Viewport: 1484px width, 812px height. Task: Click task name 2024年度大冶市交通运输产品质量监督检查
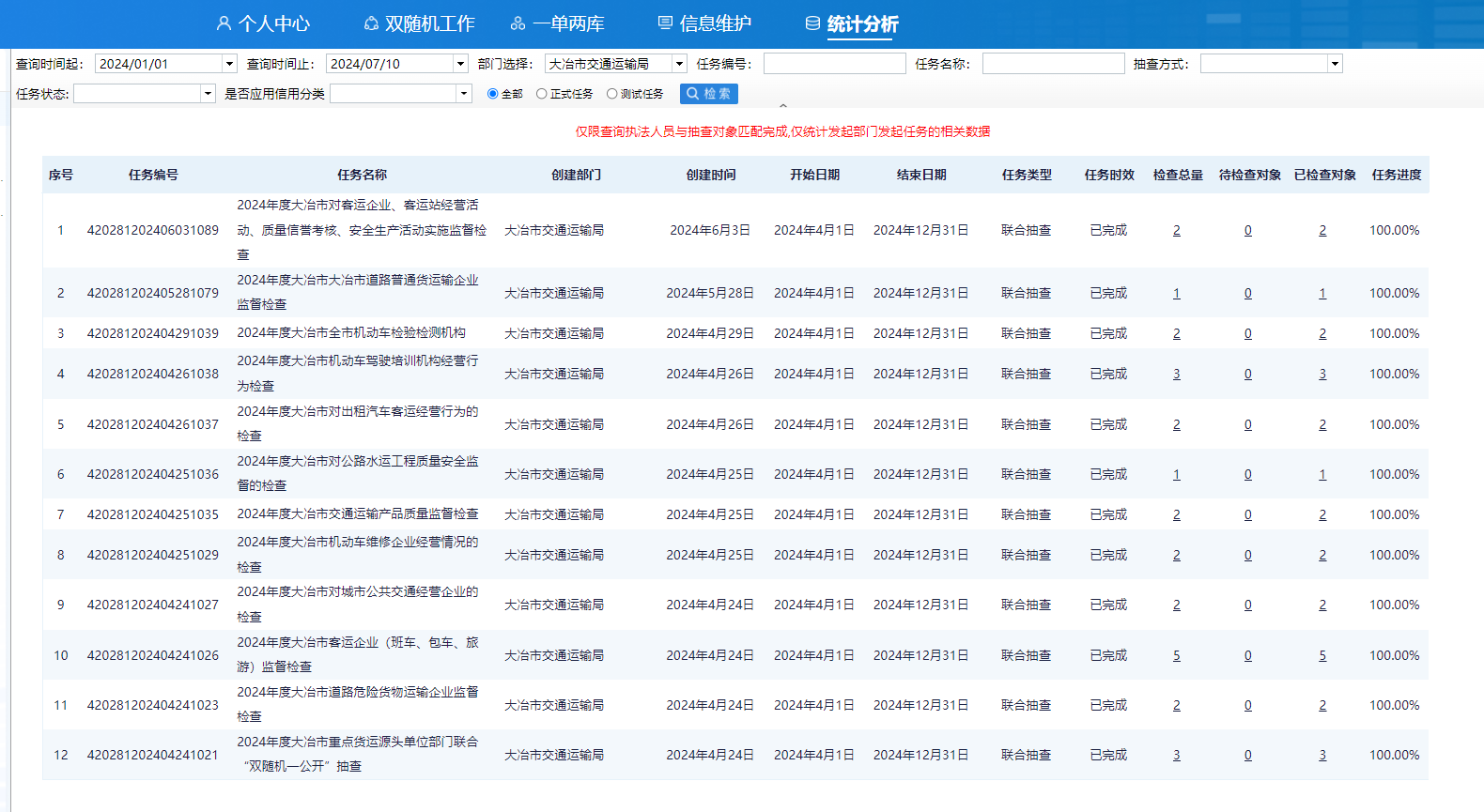[x=358, y=513]
